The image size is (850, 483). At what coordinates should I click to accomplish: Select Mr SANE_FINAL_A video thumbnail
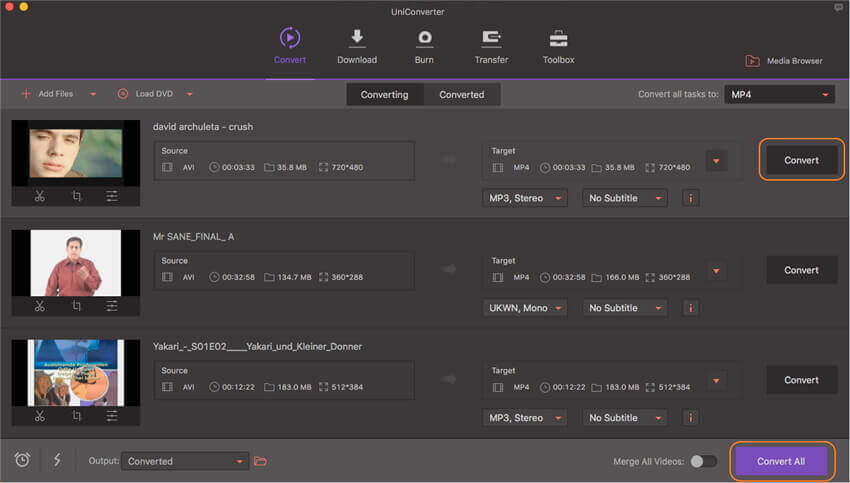pos(75,263)
